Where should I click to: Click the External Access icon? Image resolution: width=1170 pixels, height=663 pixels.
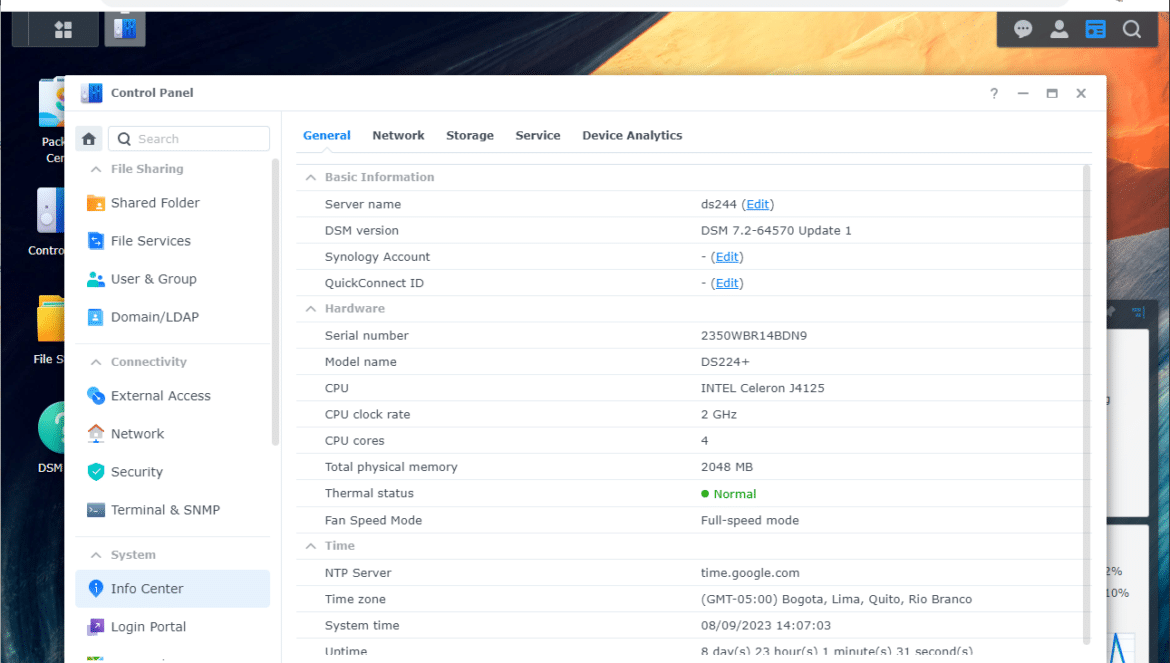(96, 396)
